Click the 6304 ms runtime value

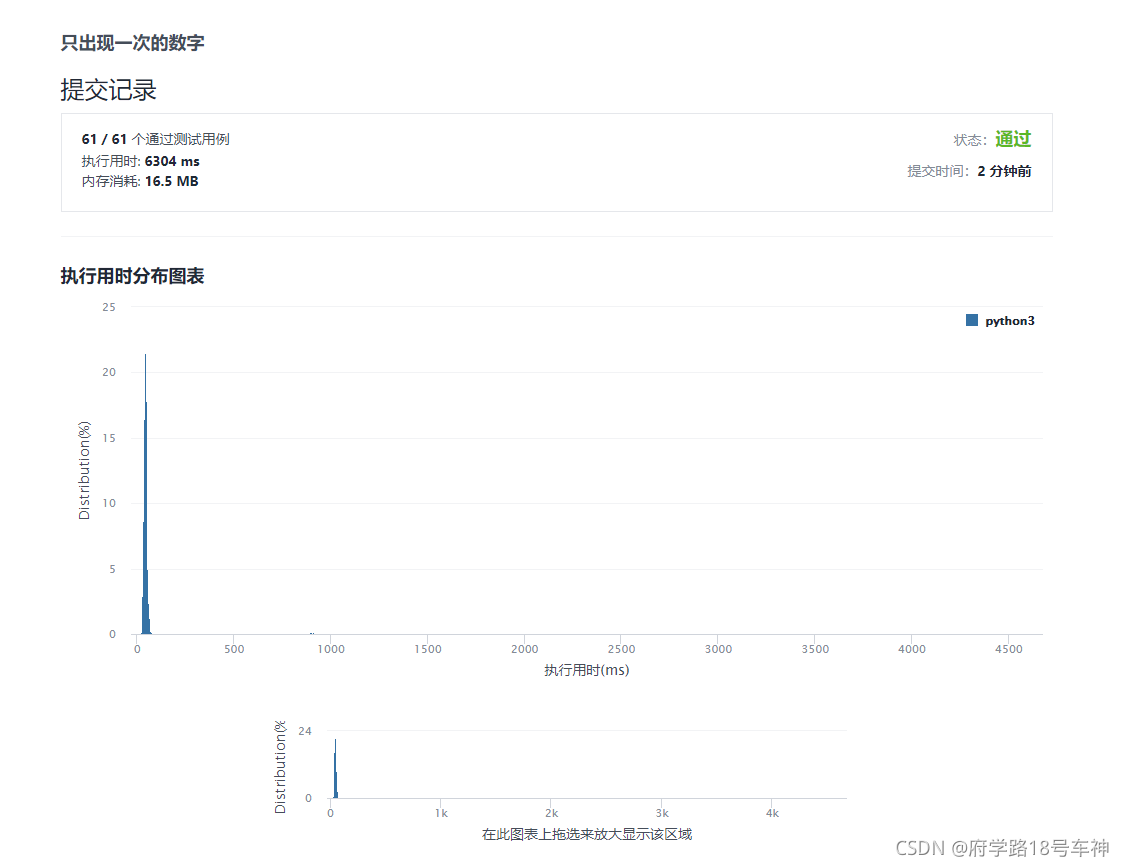pyautogui.click(x=172, y=161)
